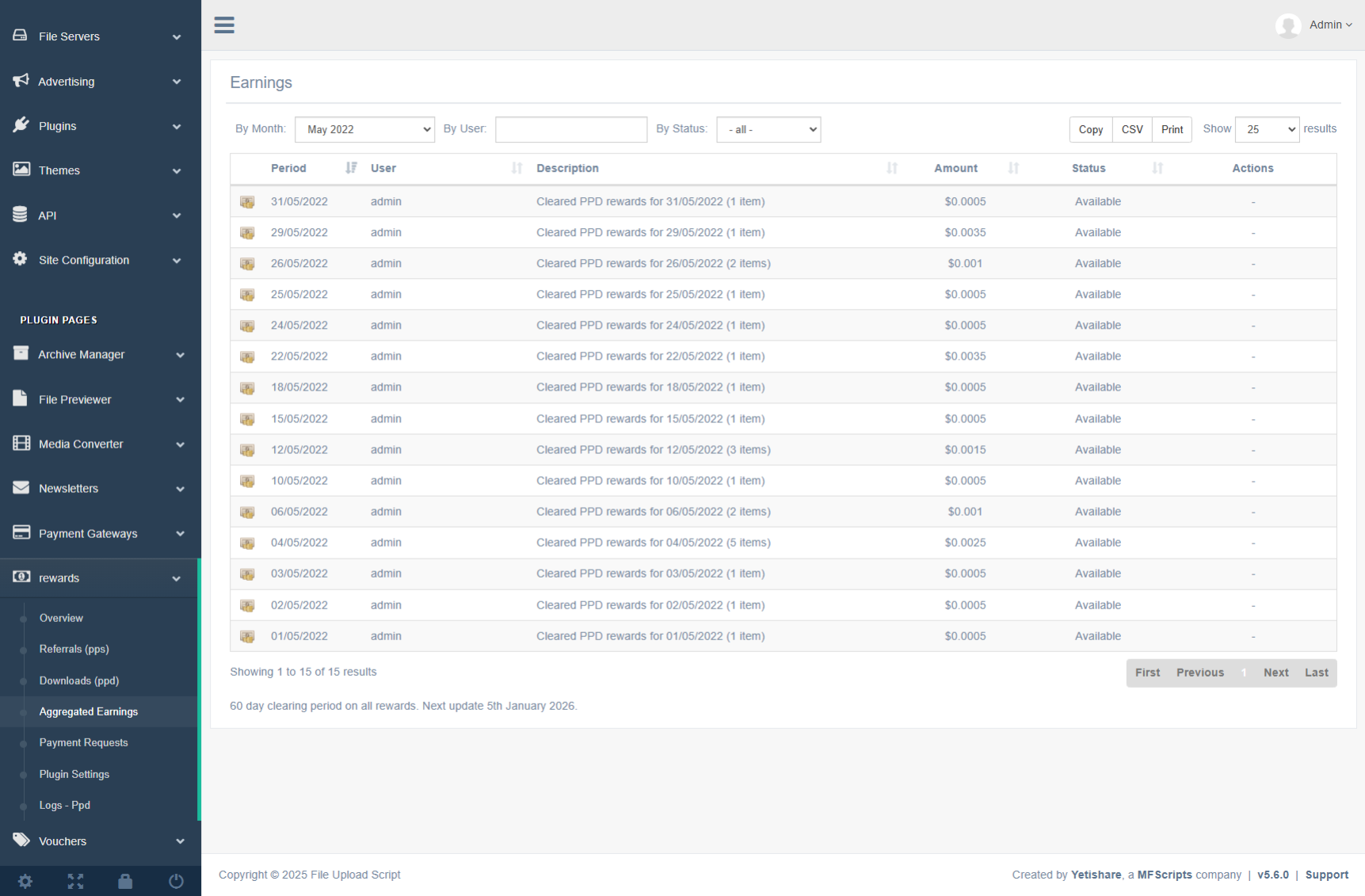Click the Admin user avatar icon

1288,25
